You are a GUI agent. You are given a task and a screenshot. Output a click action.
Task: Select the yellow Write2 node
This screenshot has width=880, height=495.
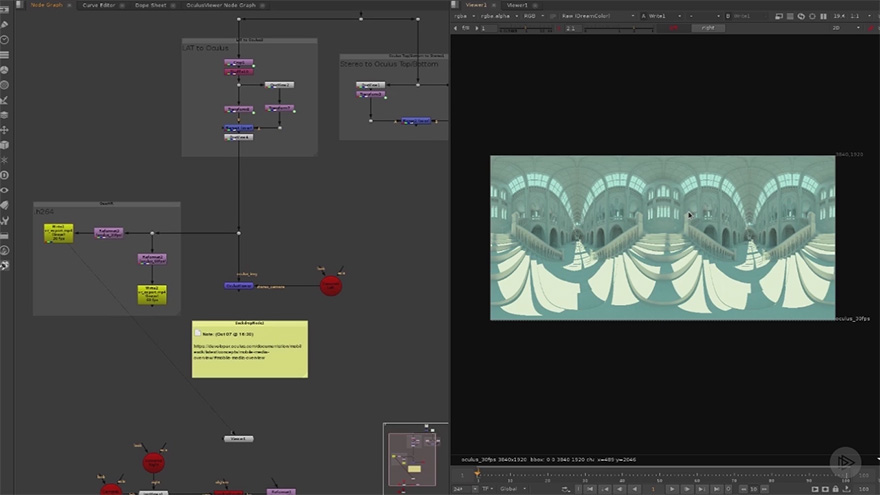point(152,295)
